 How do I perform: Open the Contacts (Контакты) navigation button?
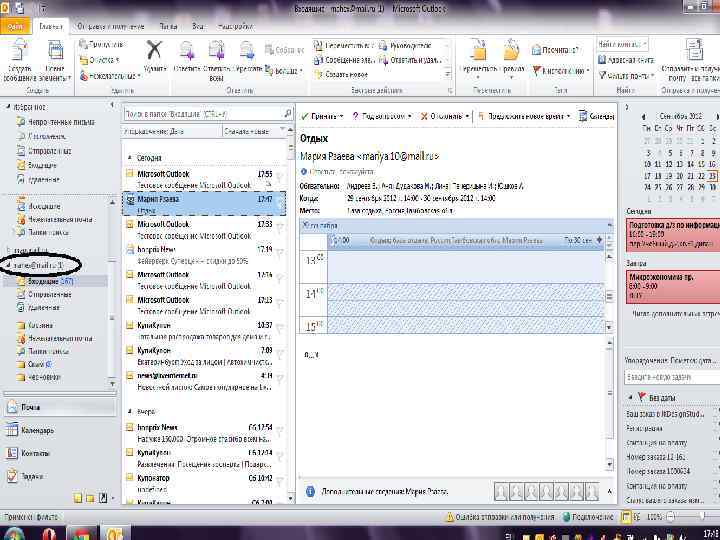(x=60, y=453)
